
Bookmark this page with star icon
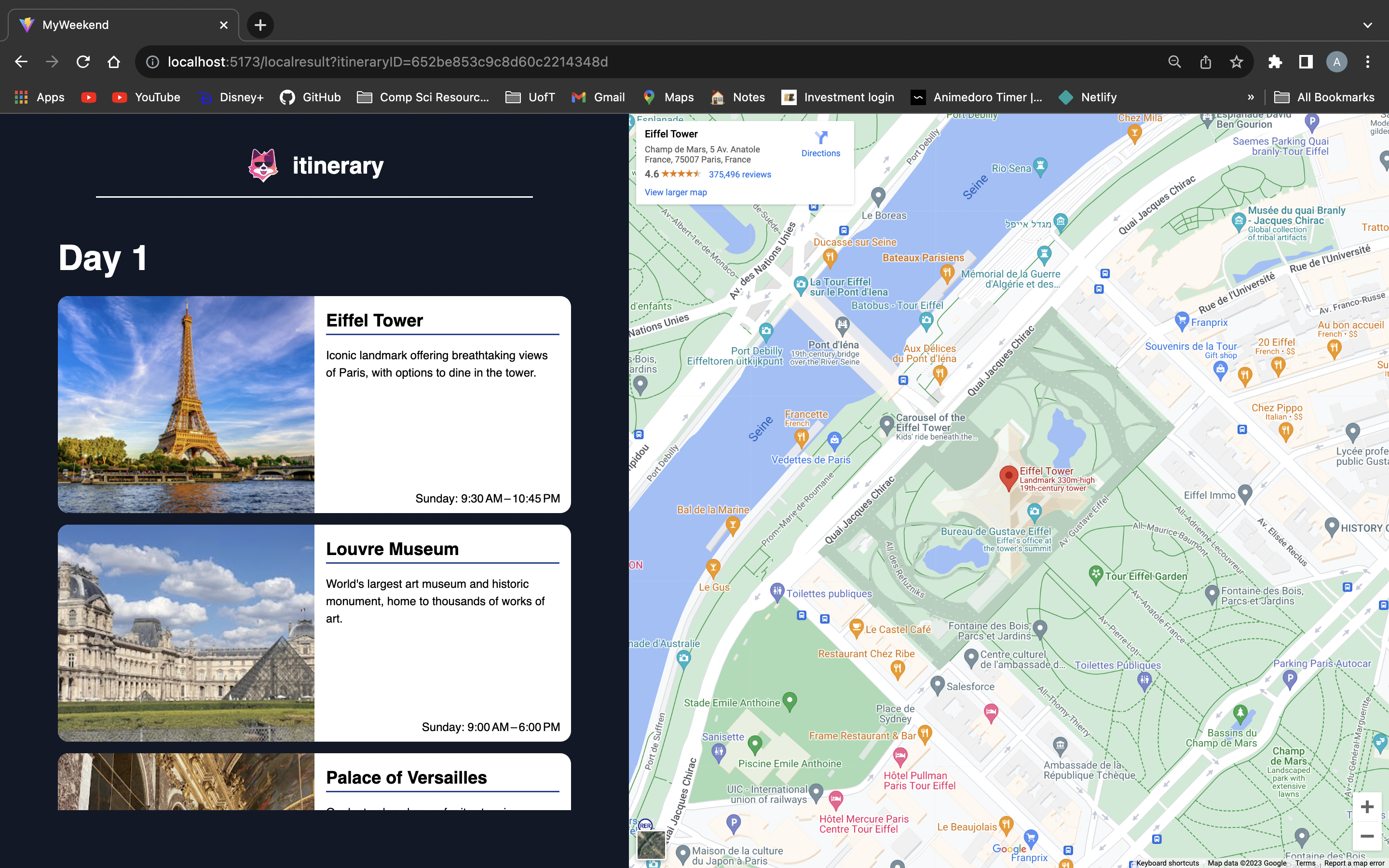(1236, 62)
